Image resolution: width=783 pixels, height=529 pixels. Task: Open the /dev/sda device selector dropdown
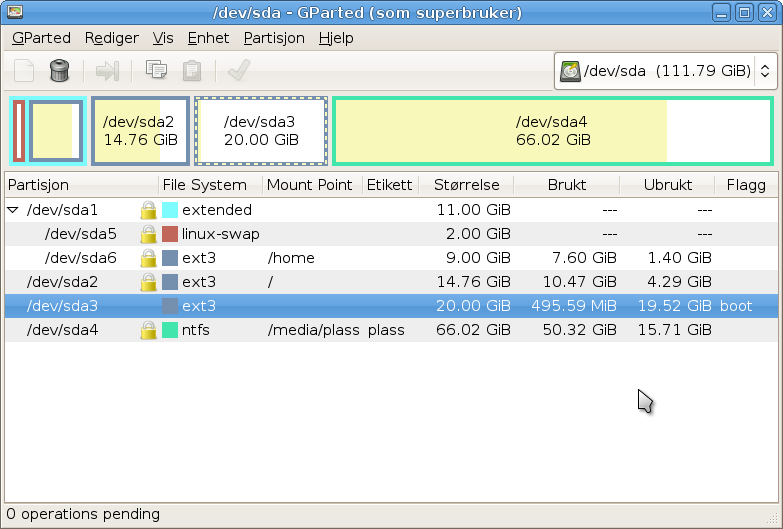666,71
